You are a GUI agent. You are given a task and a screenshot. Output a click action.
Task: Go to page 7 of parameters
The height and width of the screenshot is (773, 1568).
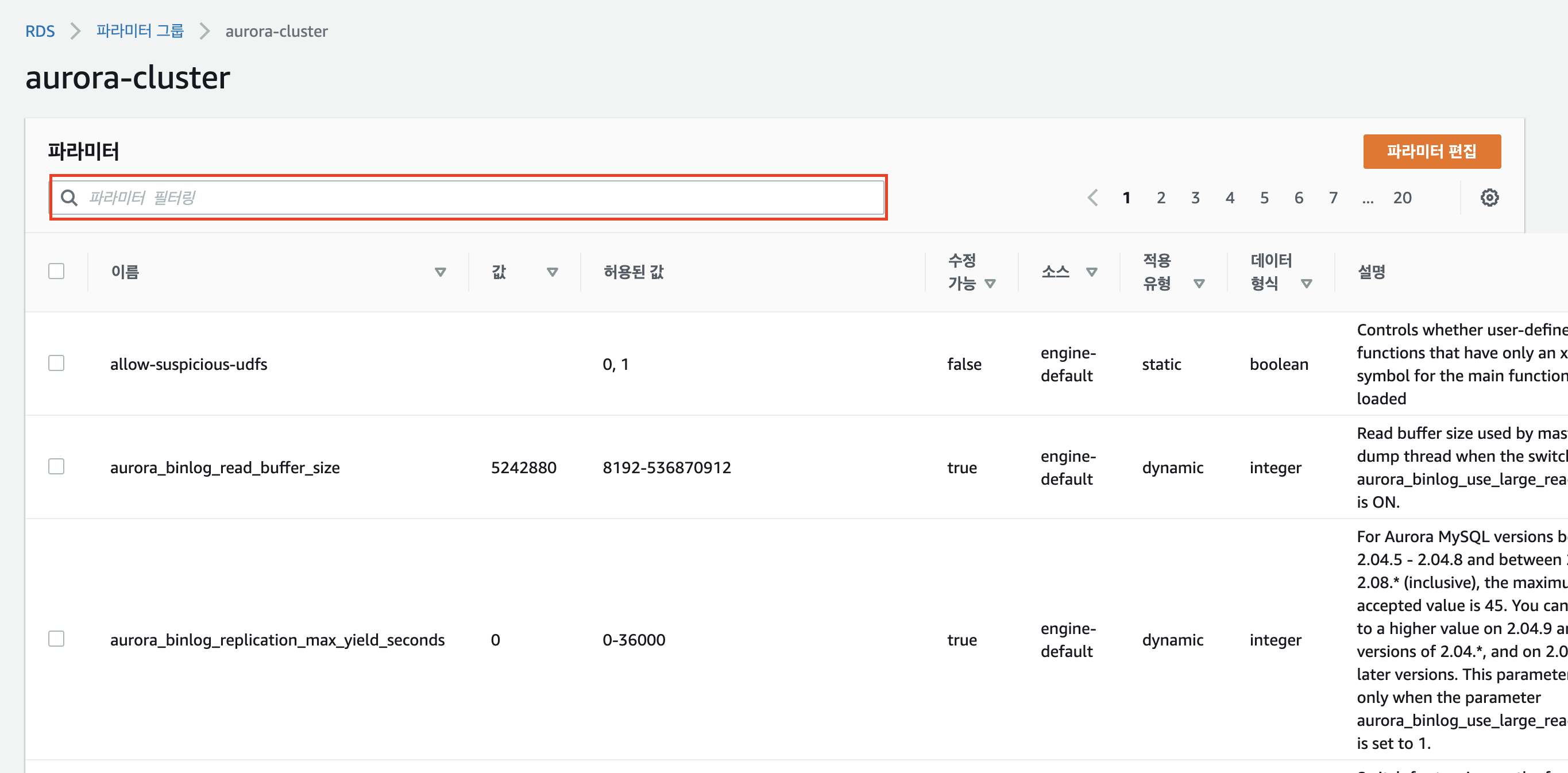(1333, 198)
